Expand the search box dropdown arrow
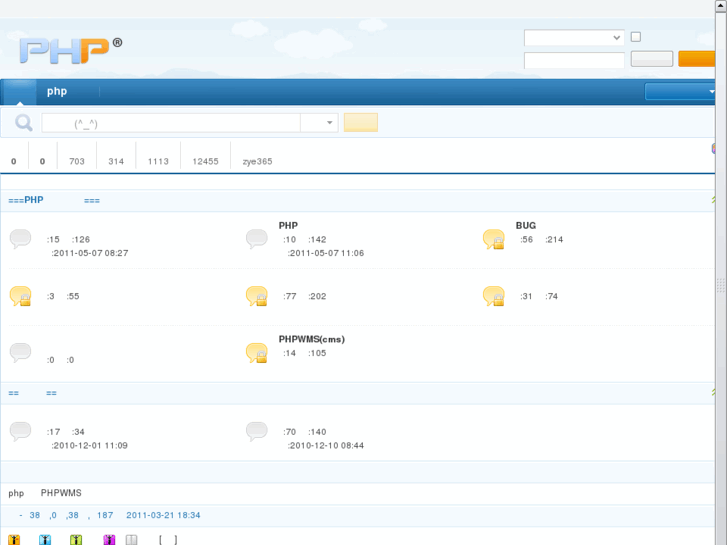The image size is (727, 545). [331, 123]
